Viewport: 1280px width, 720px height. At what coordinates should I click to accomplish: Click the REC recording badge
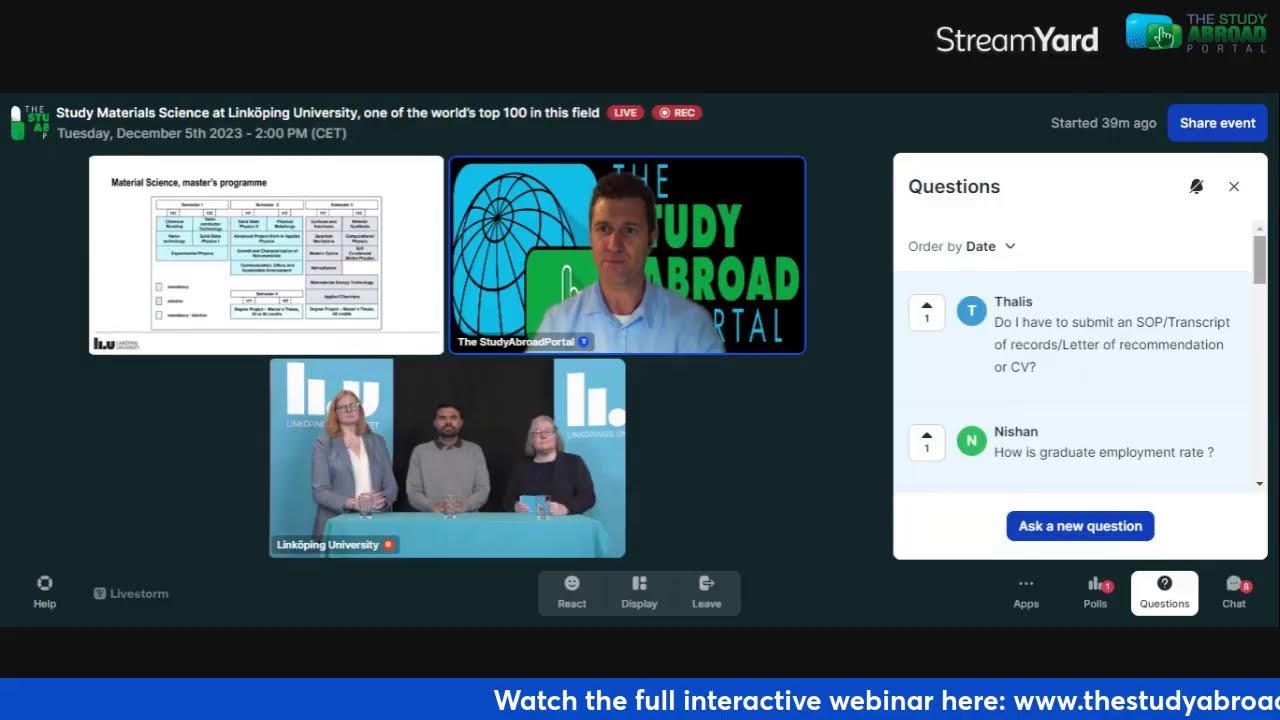677,113
